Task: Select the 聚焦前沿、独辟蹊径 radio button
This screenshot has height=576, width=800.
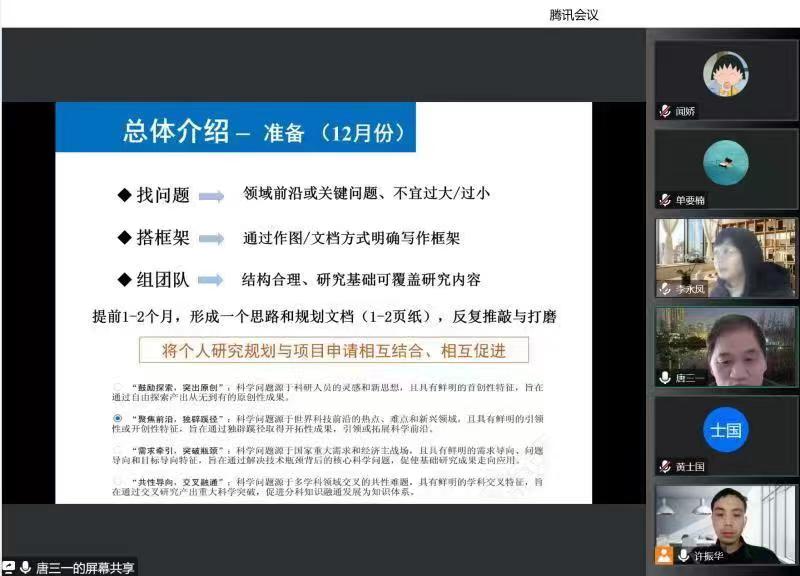Action: coord(118,417)
